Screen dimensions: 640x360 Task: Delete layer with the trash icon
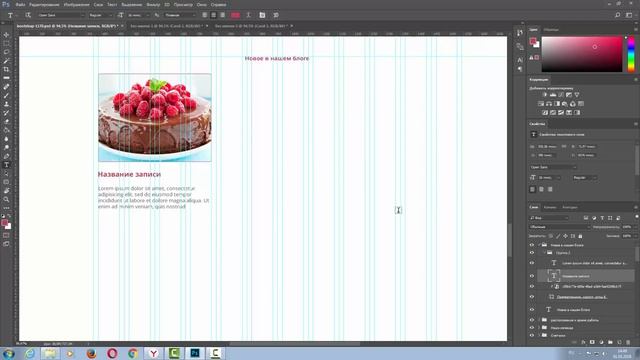pos(628,342)
